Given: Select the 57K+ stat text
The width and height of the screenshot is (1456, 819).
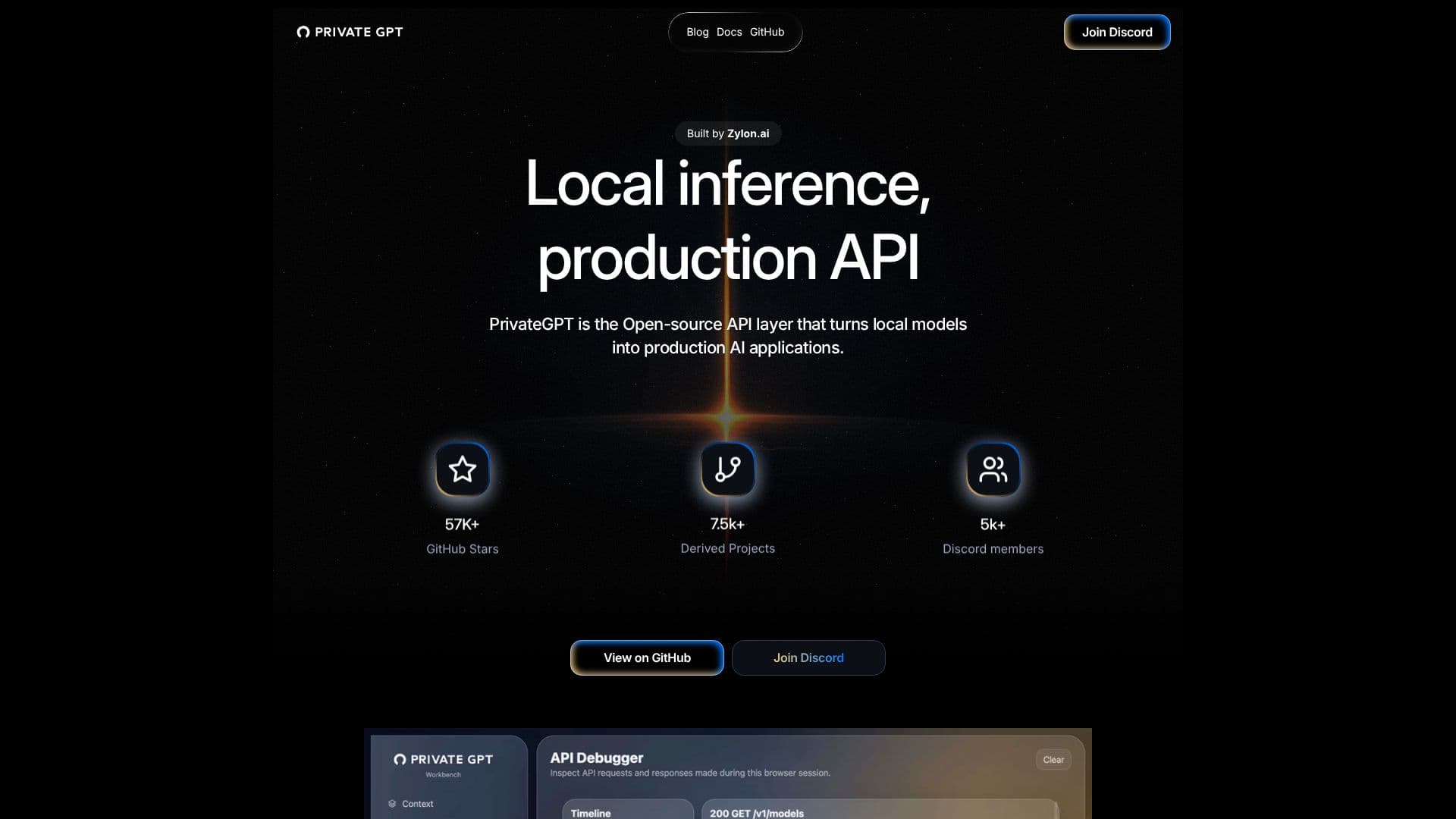Looking at the screenshot, I should pos(462,524).
